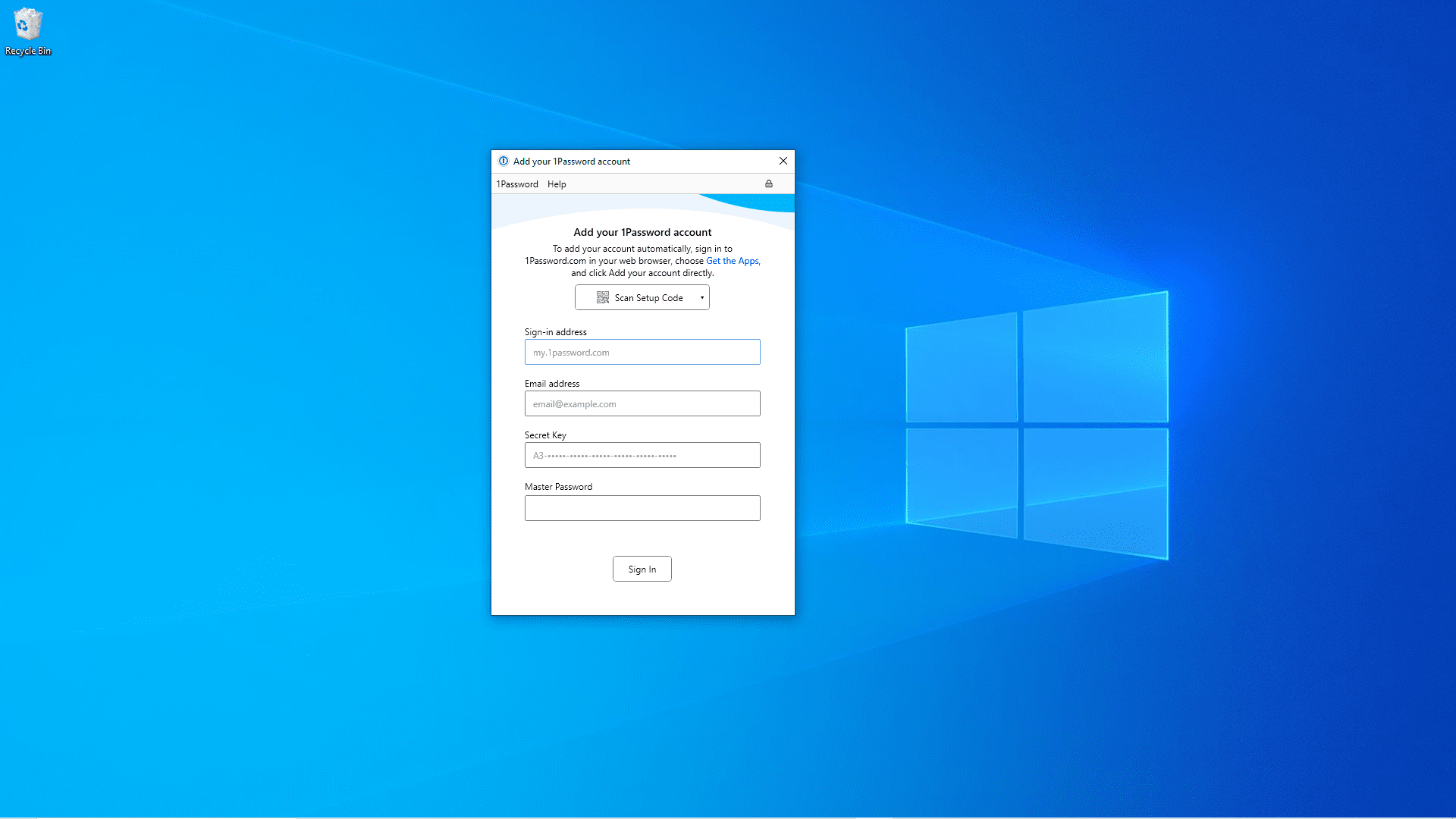The image size is (1456, 819).
Task: Click into the Email address field
Action: point(642,403)
